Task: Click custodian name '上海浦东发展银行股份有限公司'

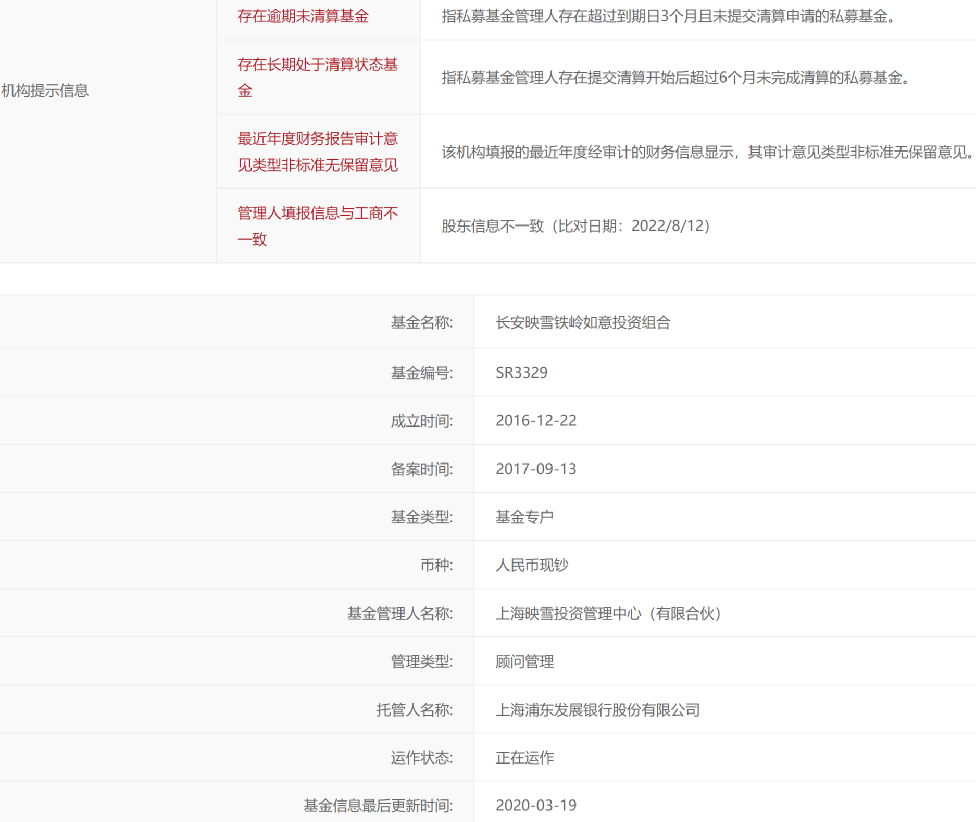Action: [597, 710]
